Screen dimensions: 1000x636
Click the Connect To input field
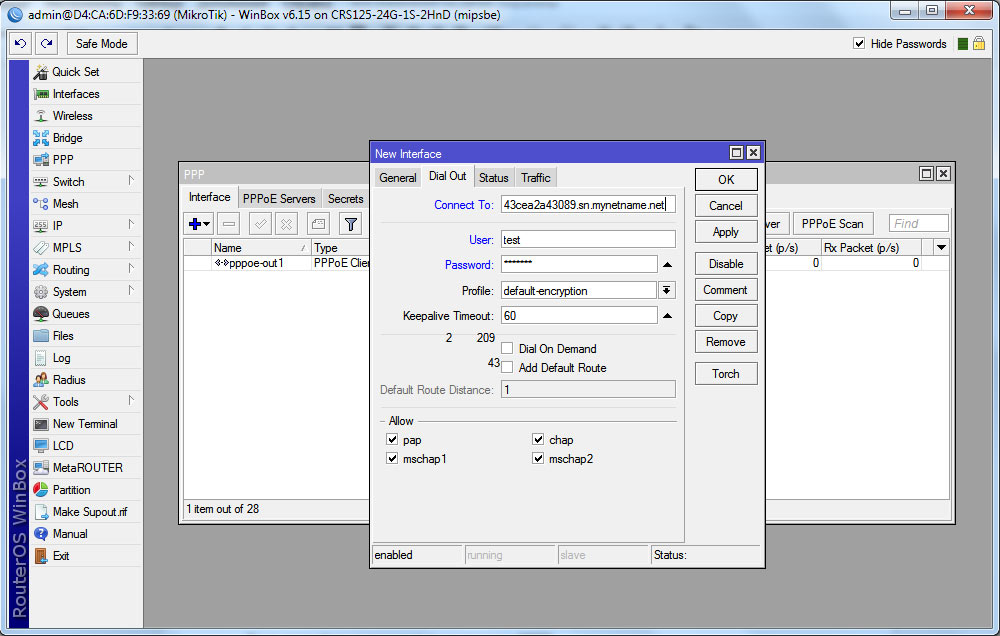[x=588, y=205]
